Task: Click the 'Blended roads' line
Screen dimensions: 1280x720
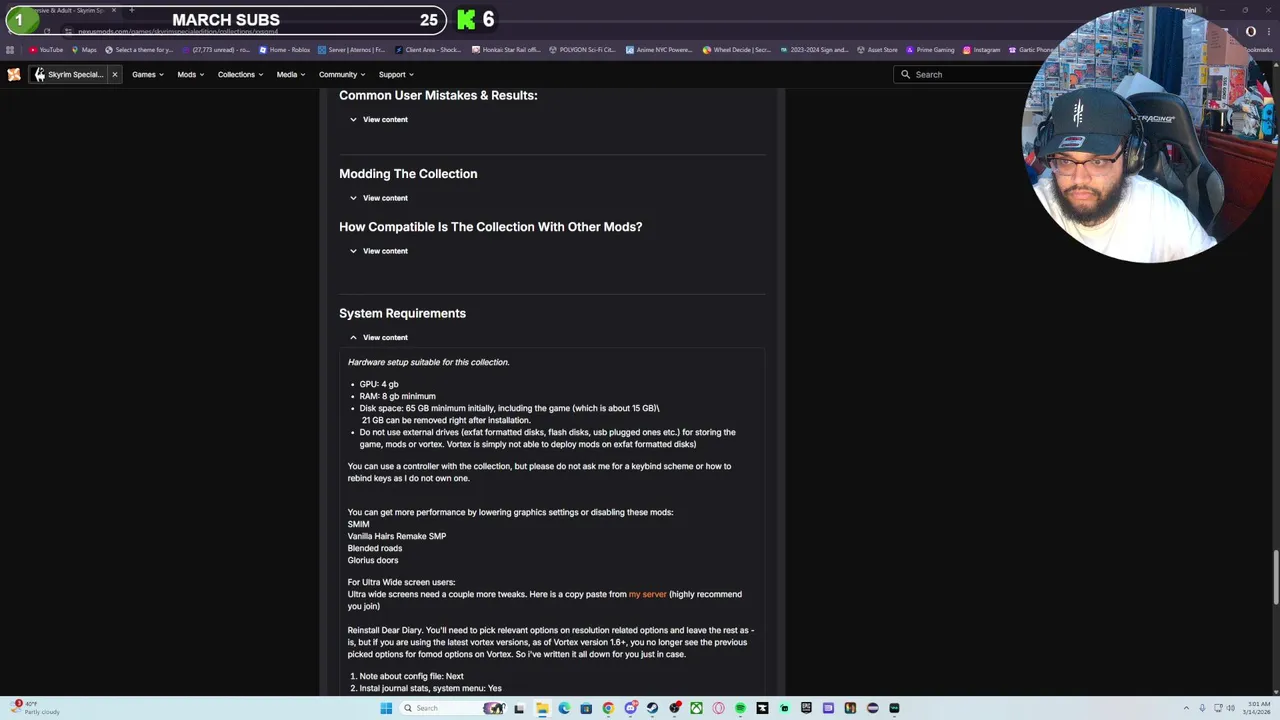Action: pos(375,548)
